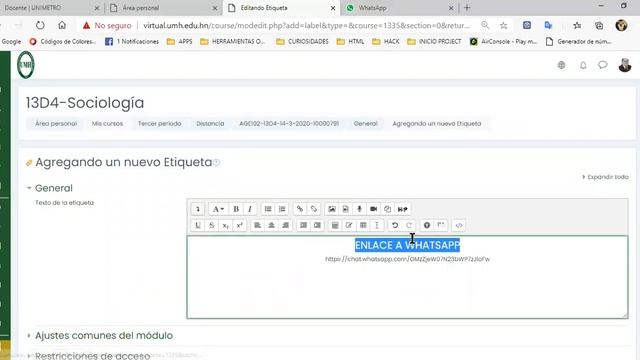
Task: Clear formatting of selection
Action: [377, 225]
